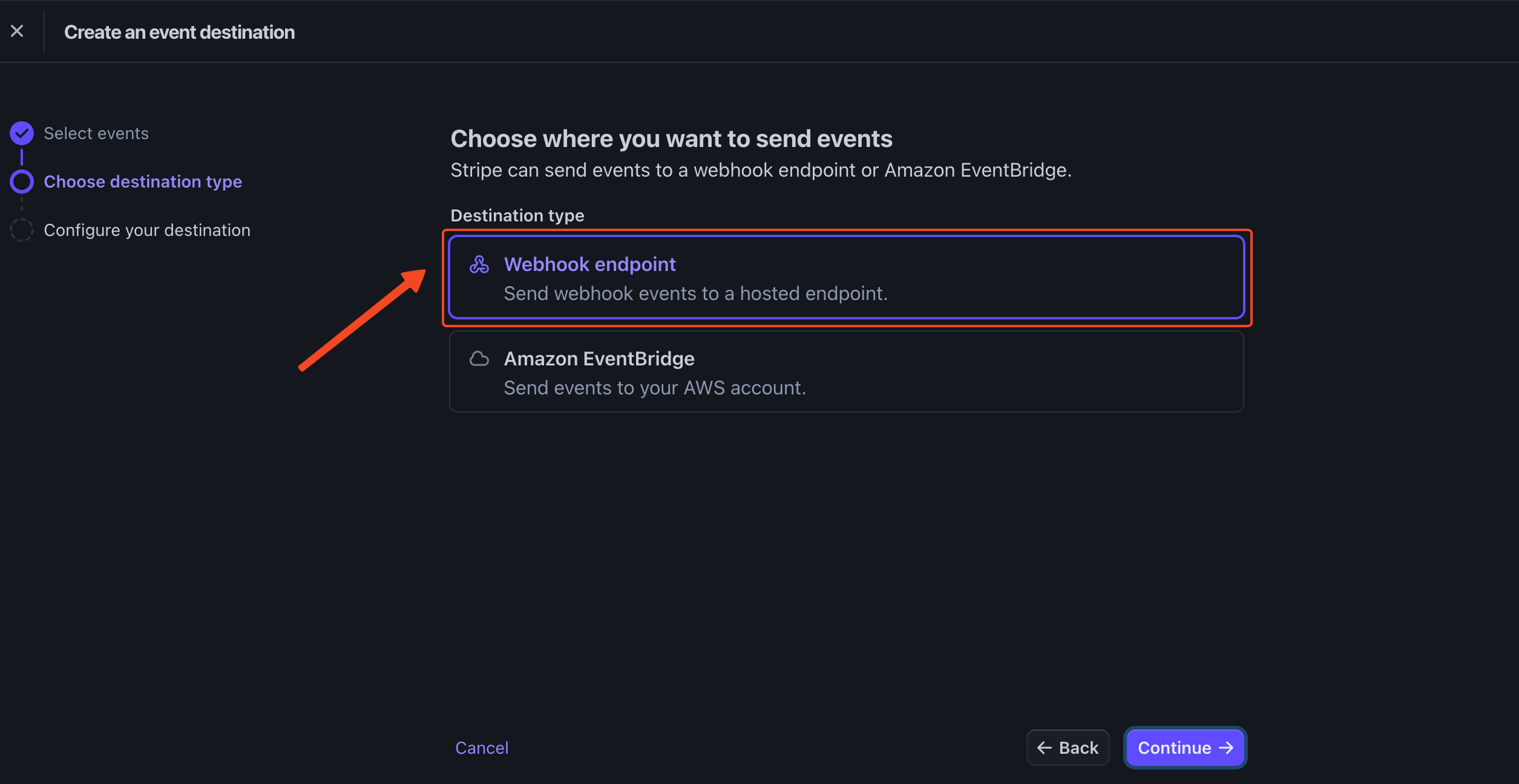Jump to the Choose destination type step
Screen dimensions: 1519x784
[x=143, y=181]
